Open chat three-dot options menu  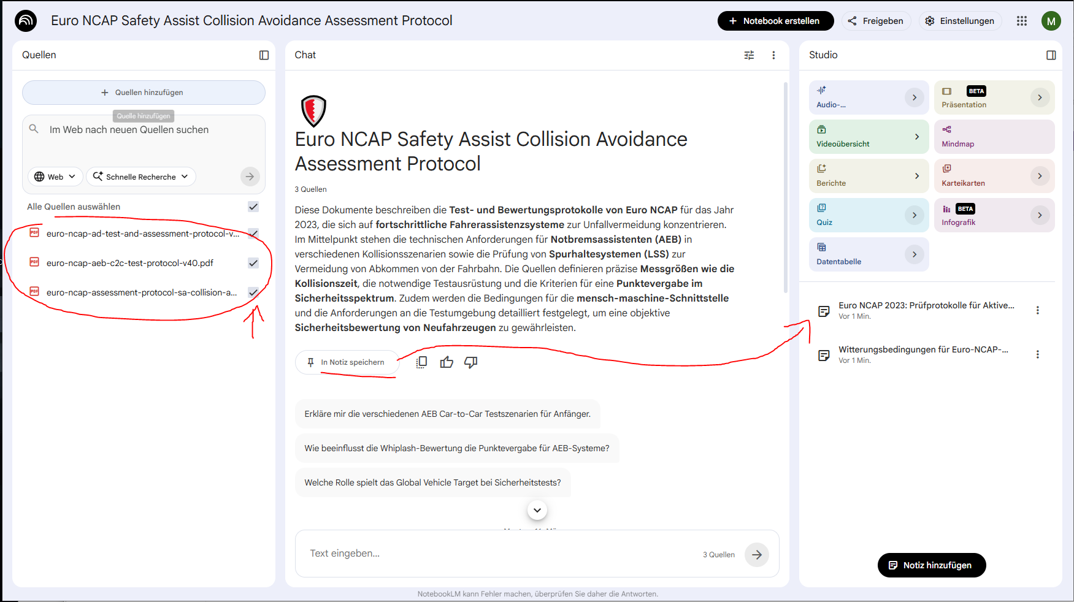coord(773,55)
